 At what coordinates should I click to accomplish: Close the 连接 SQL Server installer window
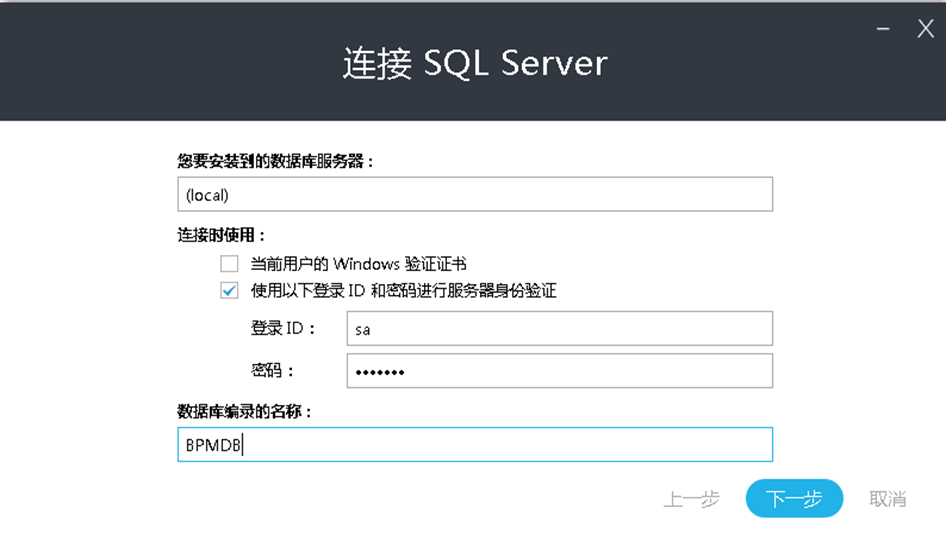925,28
